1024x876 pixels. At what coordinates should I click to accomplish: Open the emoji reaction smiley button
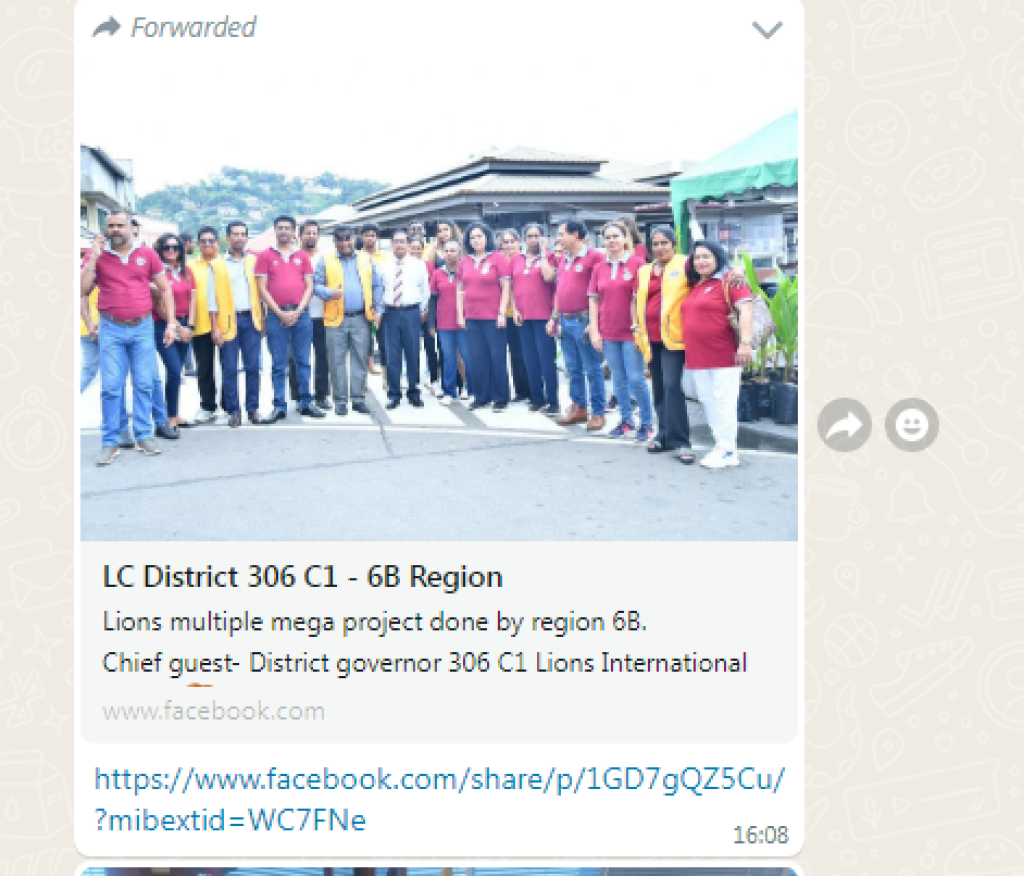click(912, 425)
